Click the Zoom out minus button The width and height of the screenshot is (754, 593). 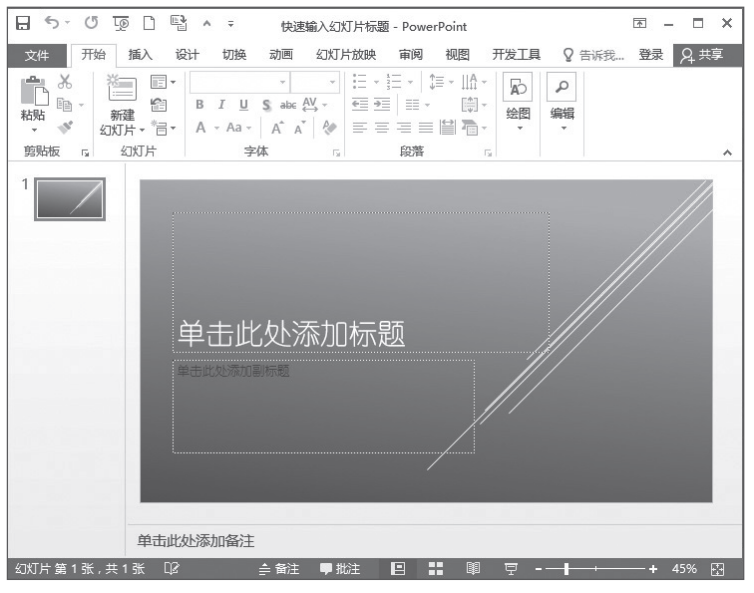[539, 569]
